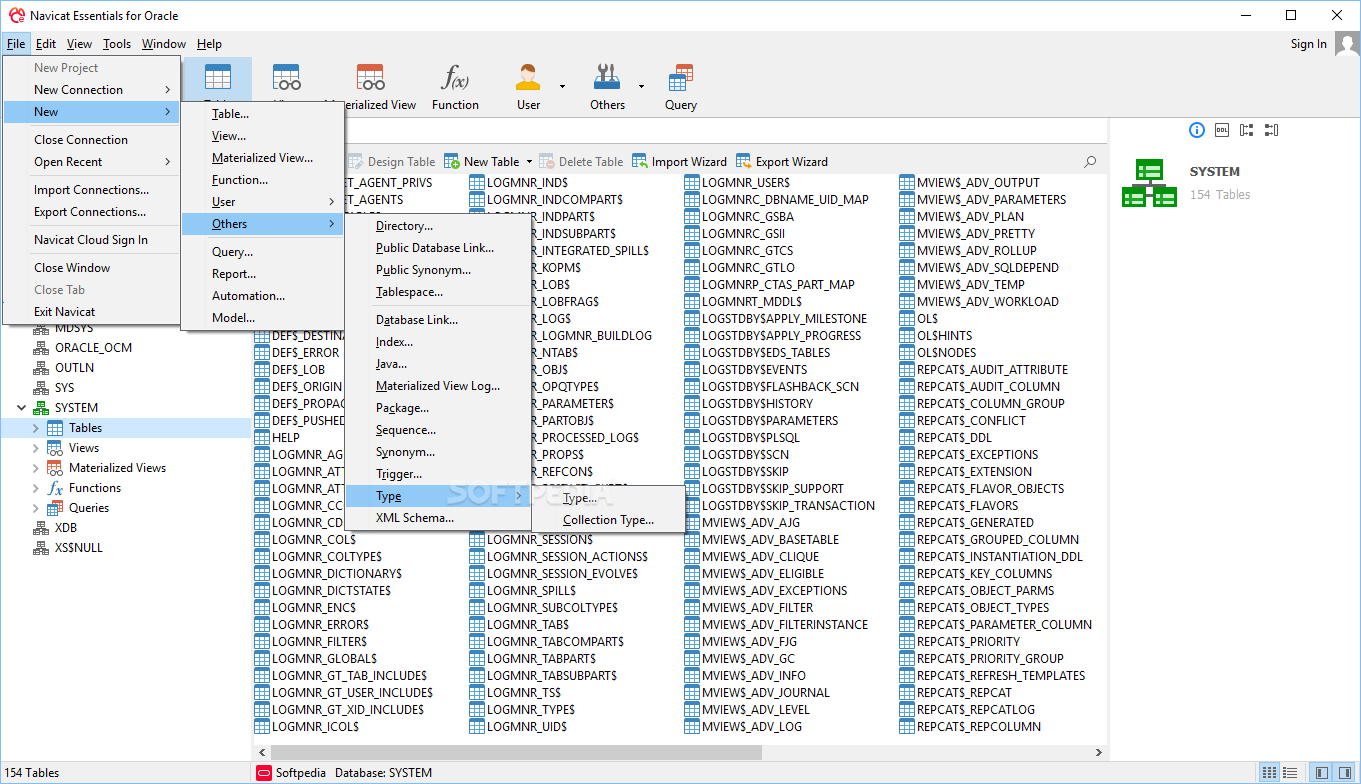1361x784 pixels.
Task: Click the large green SYSTEM schema icon
Action: tap(1149, 183)
